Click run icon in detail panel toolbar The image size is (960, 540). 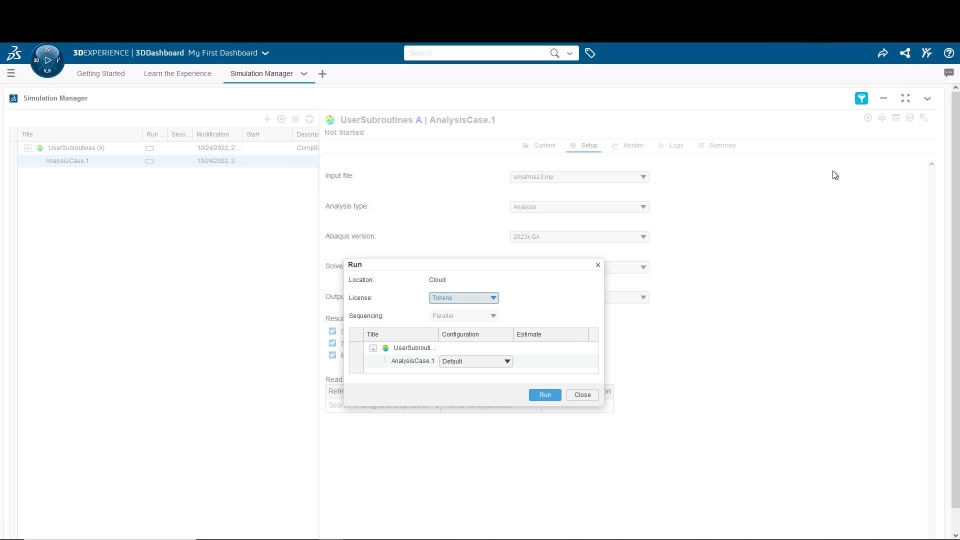pyautogui.click(x=868, y=118)
